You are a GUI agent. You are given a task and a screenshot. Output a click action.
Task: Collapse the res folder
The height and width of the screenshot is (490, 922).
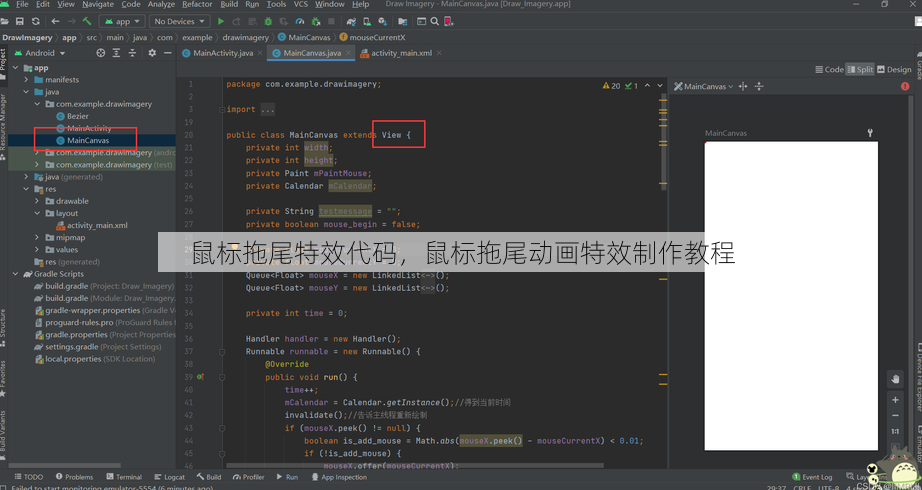pyautogui.click(x=26, y=189)
